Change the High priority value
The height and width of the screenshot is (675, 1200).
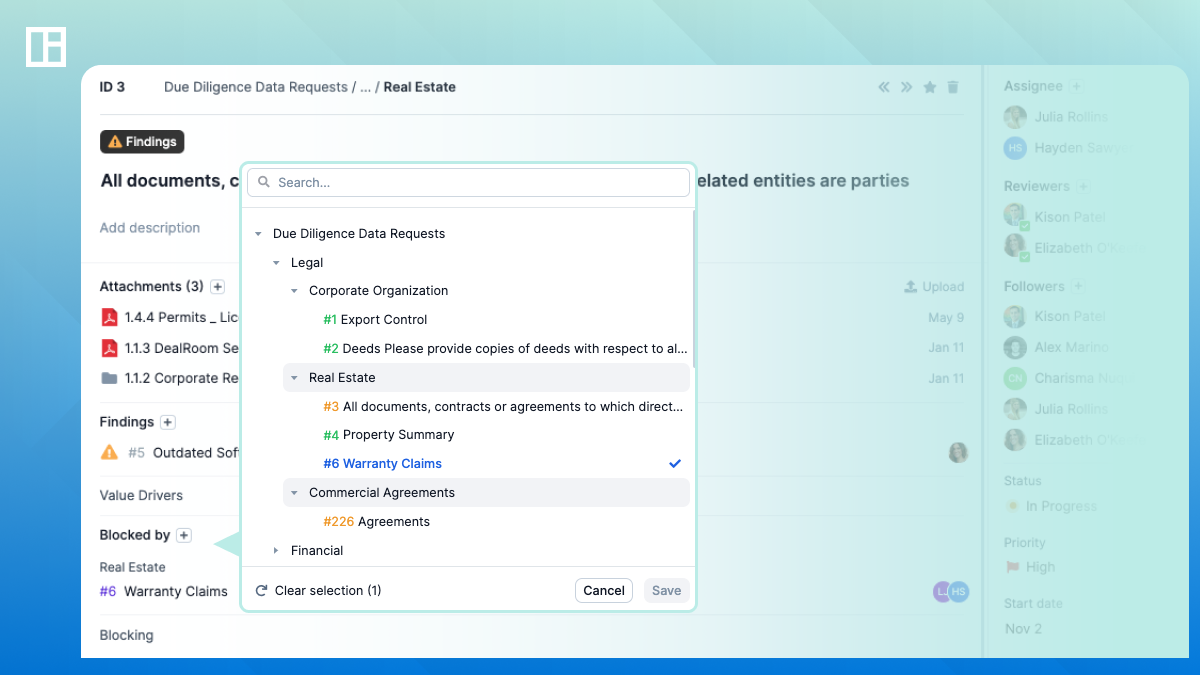(x=1030, y=567)
